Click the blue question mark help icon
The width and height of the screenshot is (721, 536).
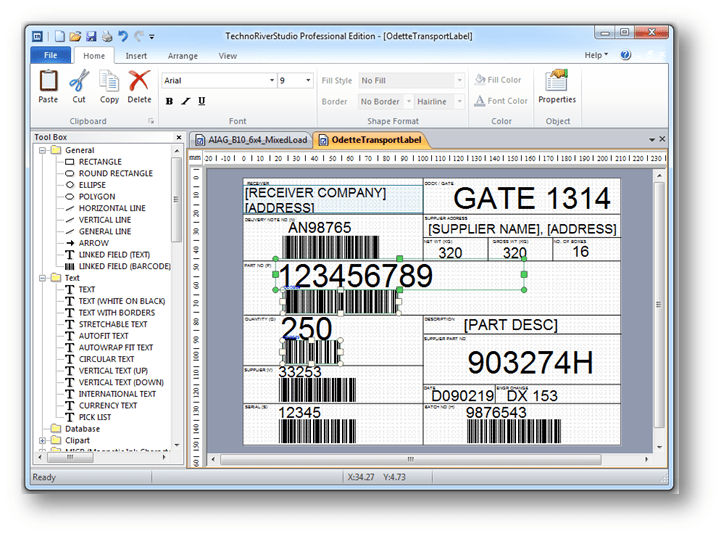click(625, 55)
